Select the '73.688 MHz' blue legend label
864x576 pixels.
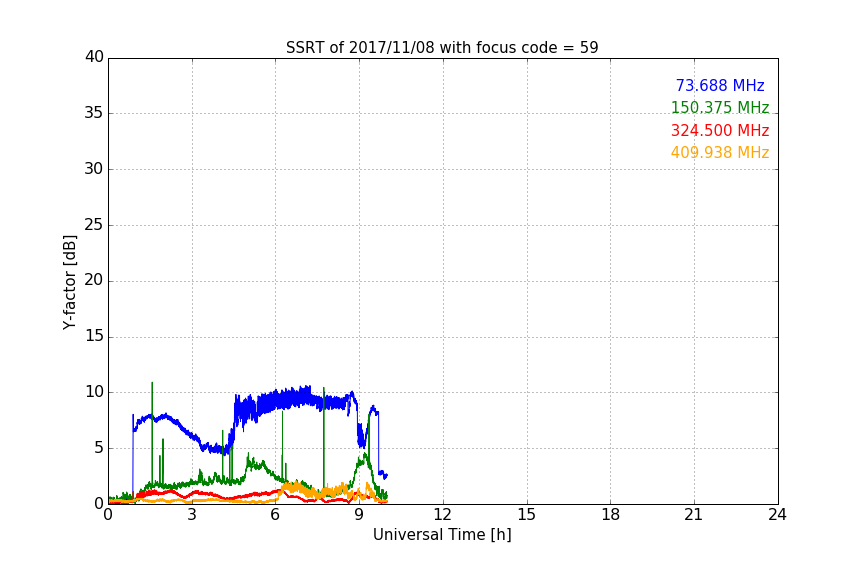720,85
